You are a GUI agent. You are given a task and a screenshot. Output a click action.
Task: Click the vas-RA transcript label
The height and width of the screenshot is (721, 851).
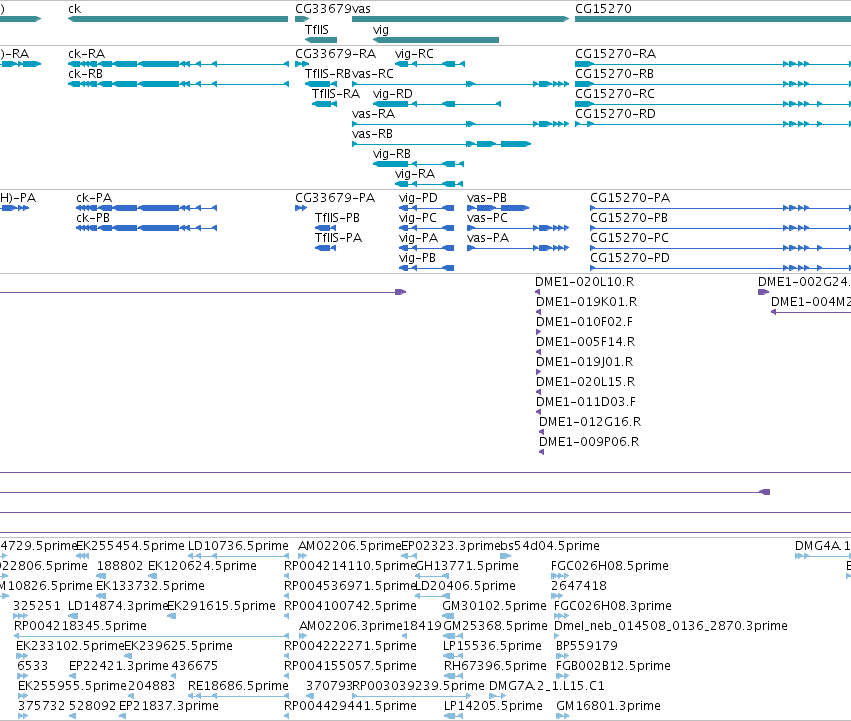tap(373, 114)
